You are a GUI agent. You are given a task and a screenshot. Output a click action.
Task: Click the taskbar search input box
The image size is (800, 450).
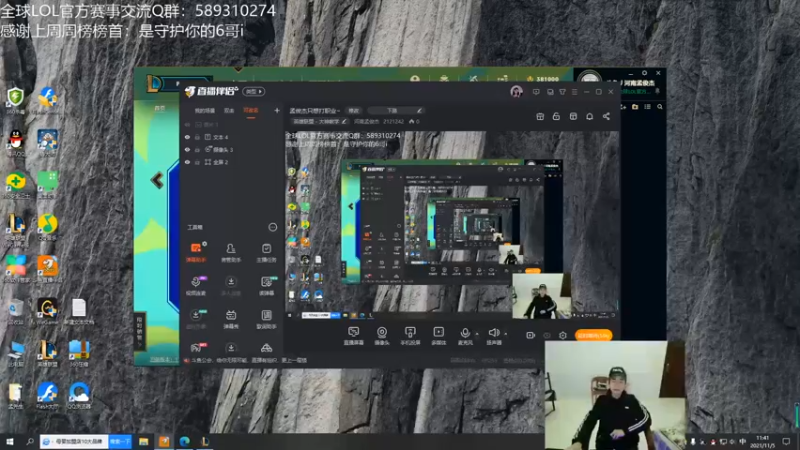tap(74, 441)
